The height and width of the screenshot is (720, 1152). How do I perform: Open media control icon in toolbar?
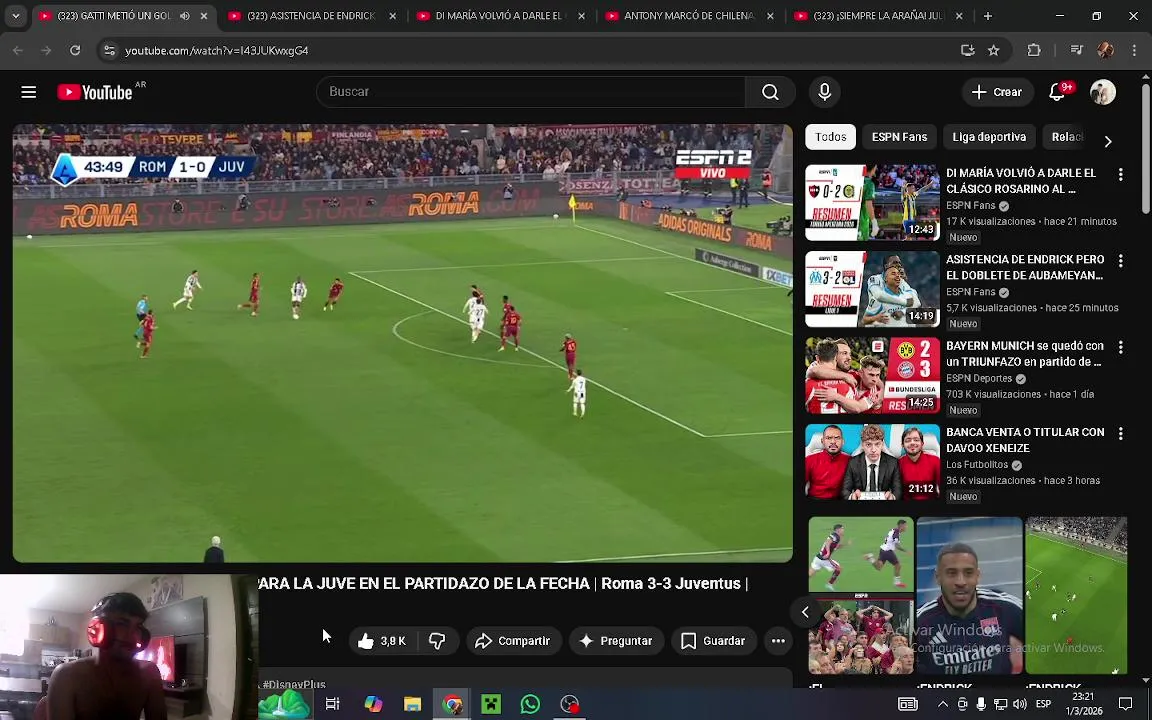pos(1076,50)
